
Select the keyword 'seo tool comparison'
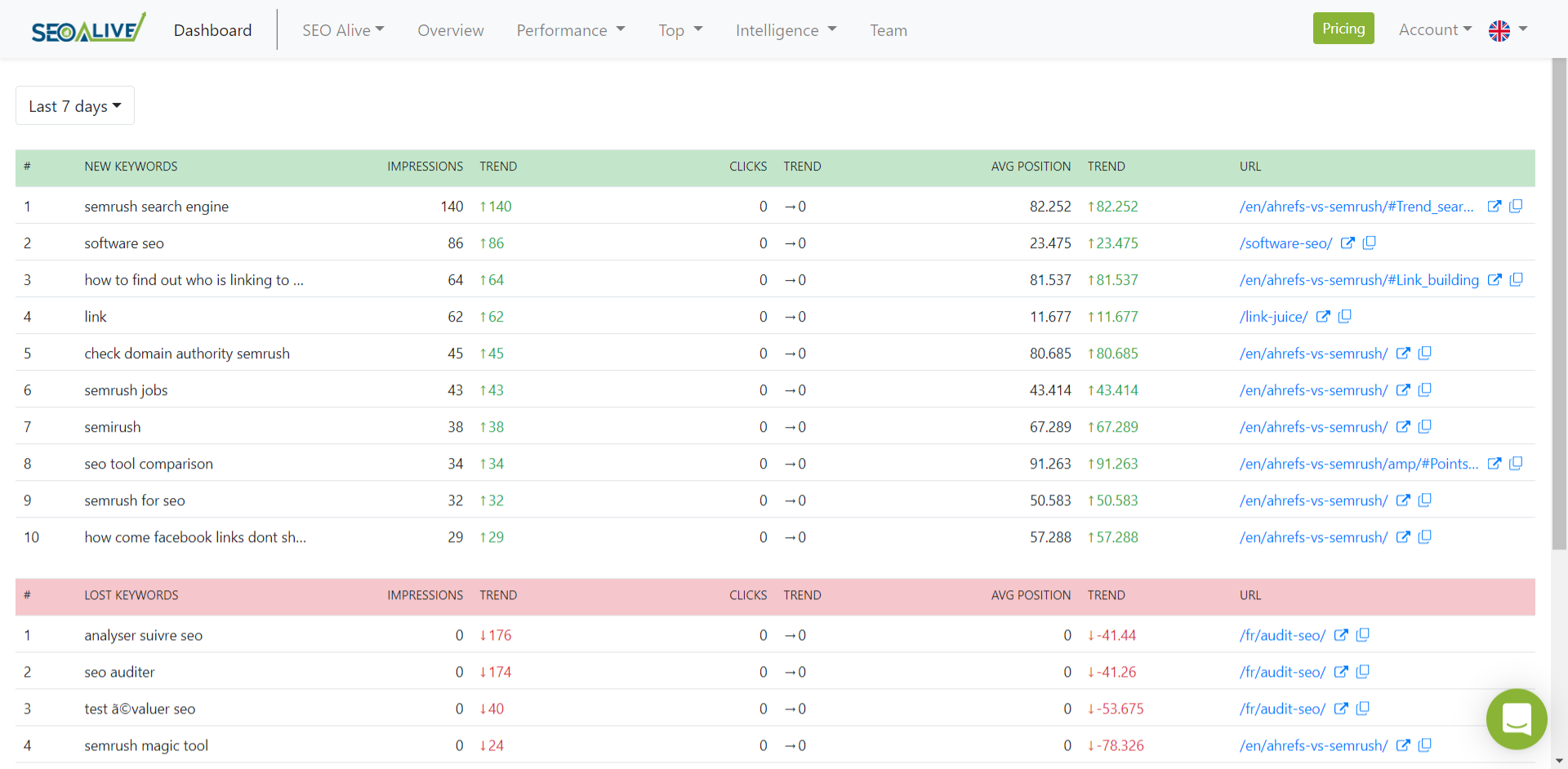[149, 464]
